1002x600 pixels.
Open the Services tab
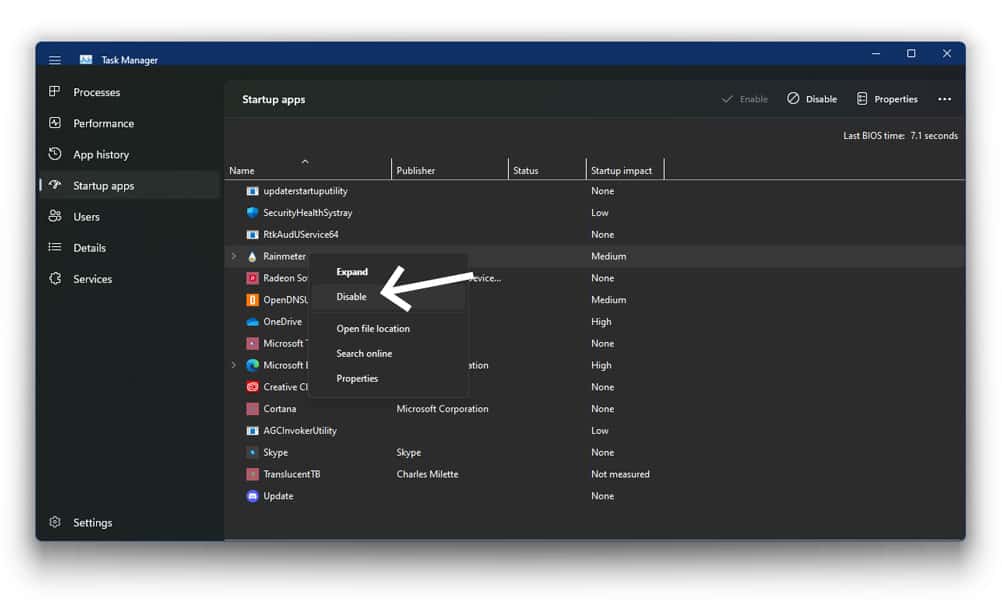pyautogui.click(x=130, y=279)
